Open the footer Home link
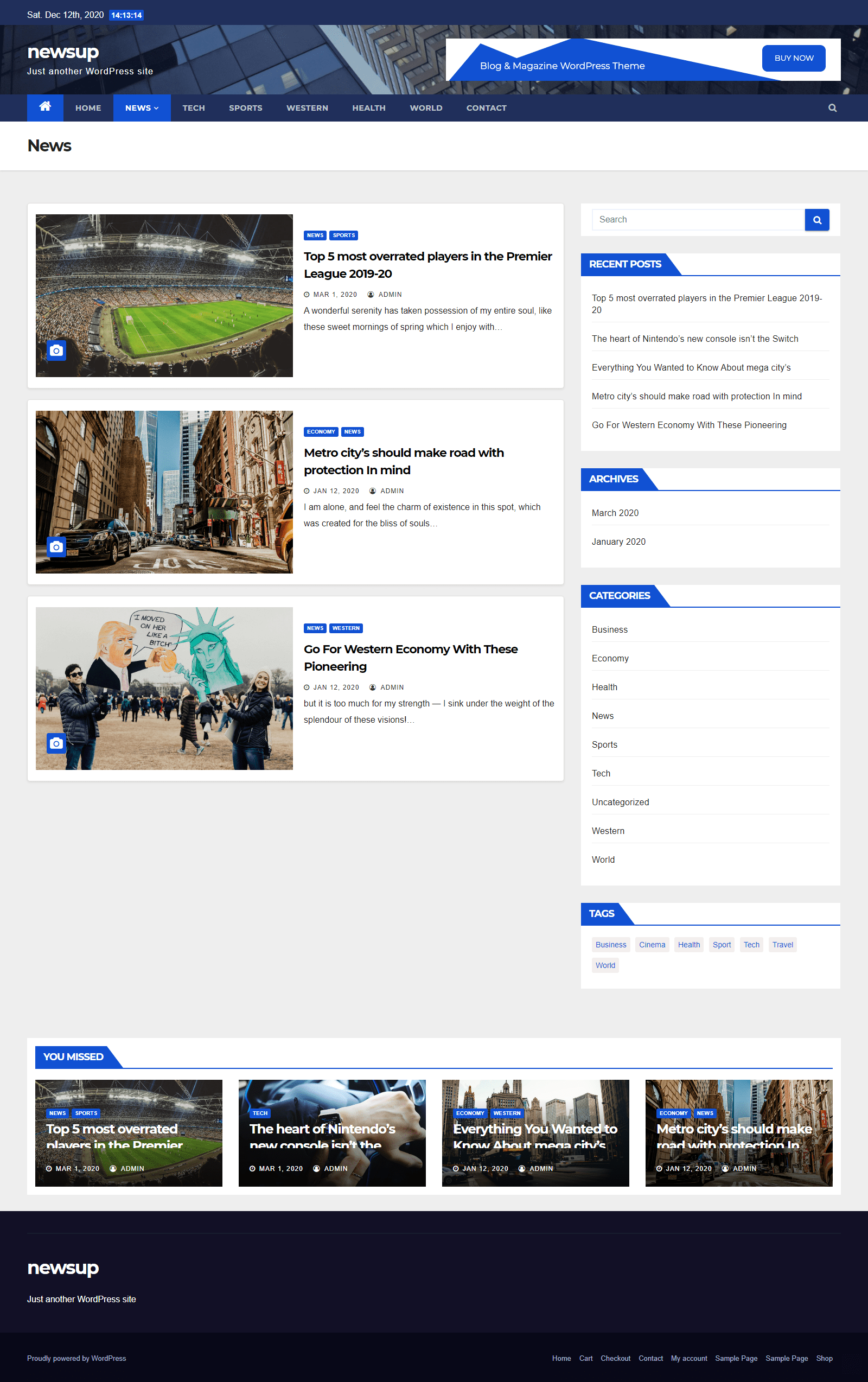 [x=561, y=1358]
